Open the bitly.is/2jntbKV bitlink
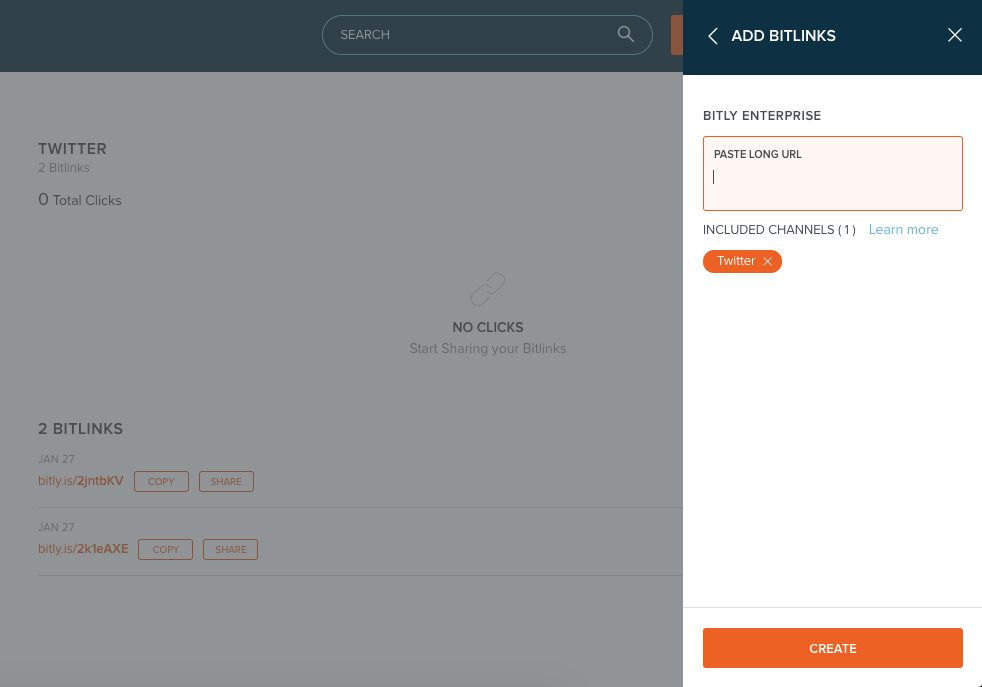 pos(81,481)
